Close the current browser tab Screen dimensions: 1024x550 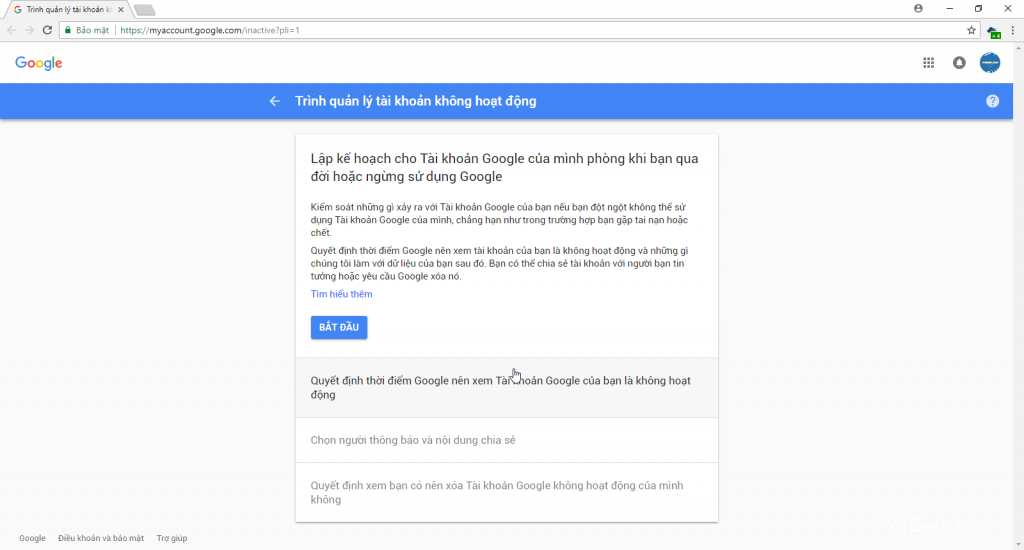121,10
